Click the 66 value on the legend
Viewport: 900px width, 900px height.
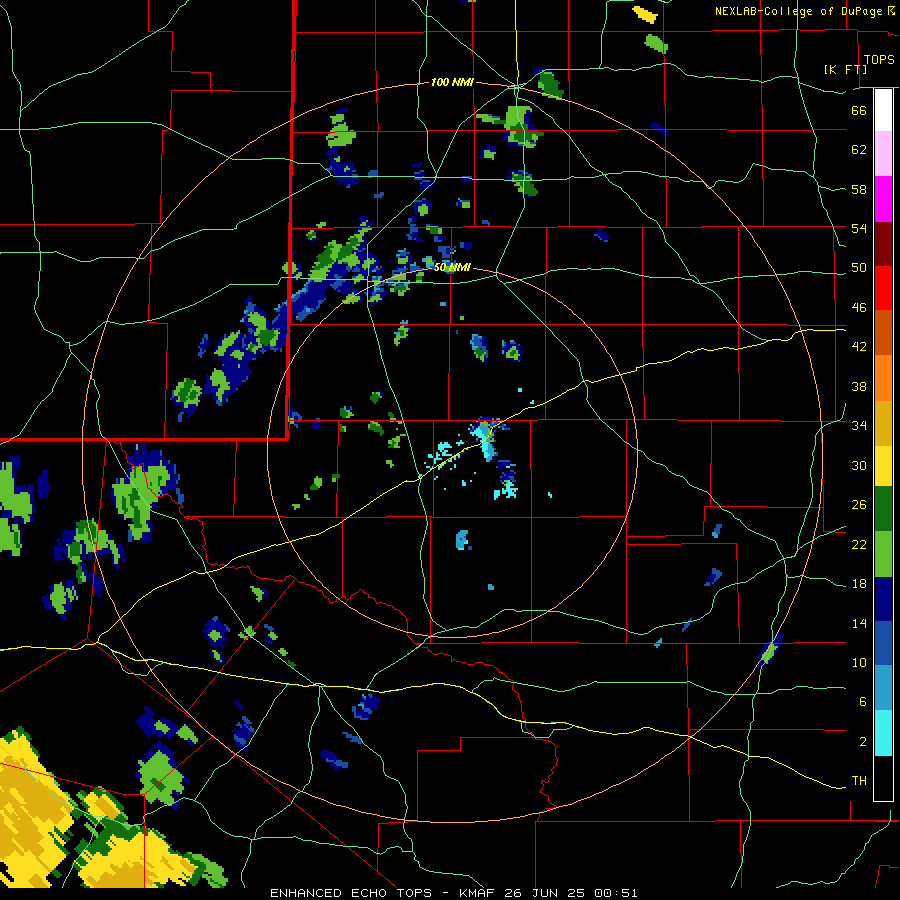(x=859, y=111)
